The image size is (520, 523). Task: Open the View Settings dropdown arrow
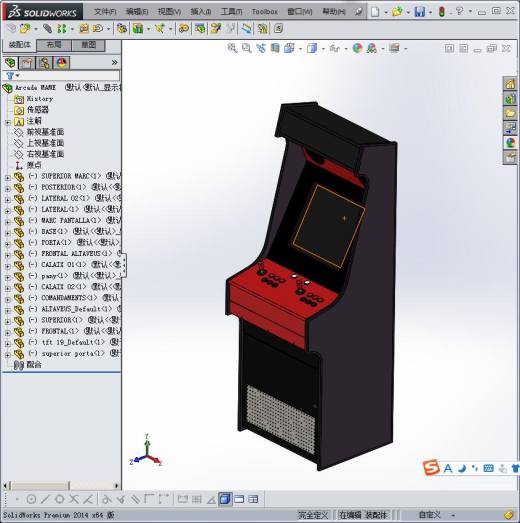406,49
